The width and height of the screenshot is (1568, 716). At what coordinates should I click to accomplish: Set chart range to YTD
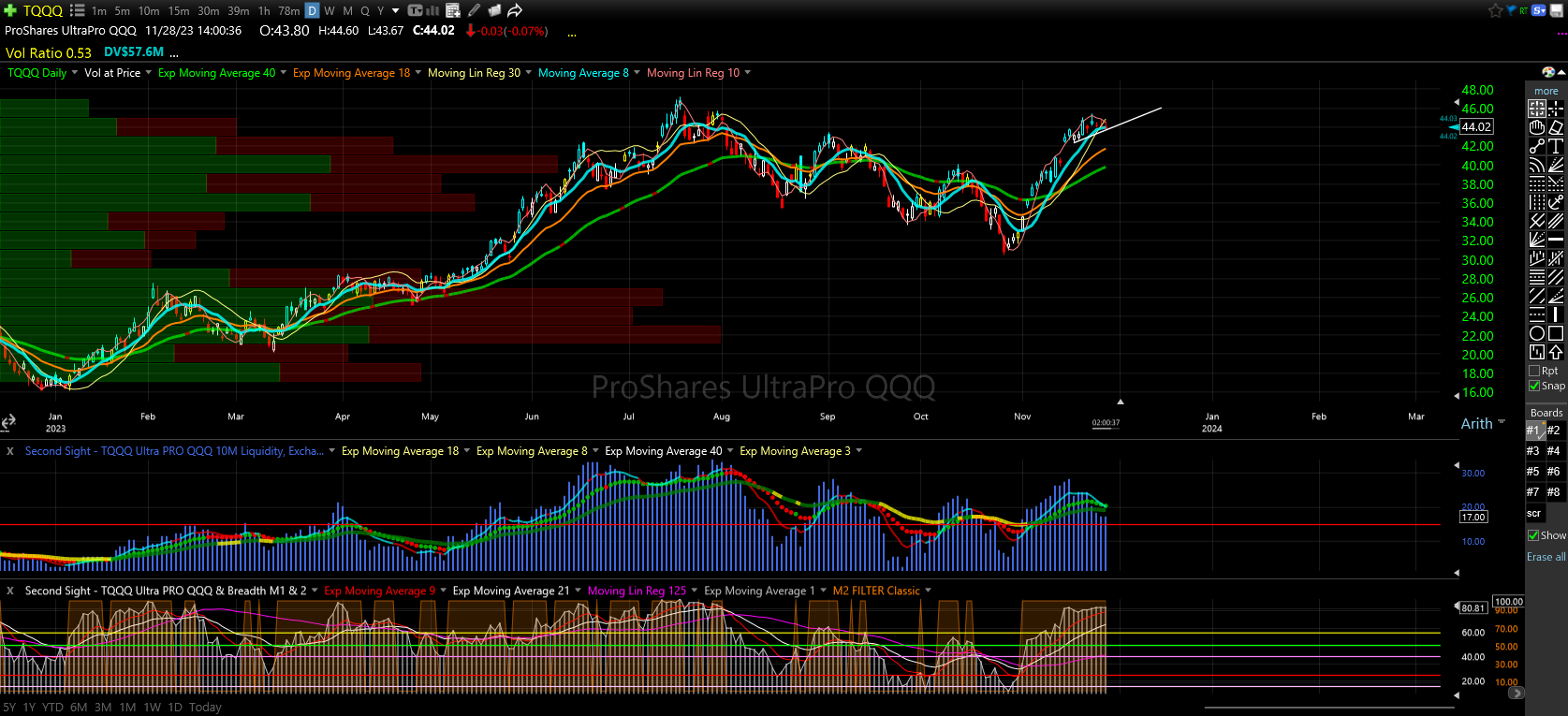52,708
